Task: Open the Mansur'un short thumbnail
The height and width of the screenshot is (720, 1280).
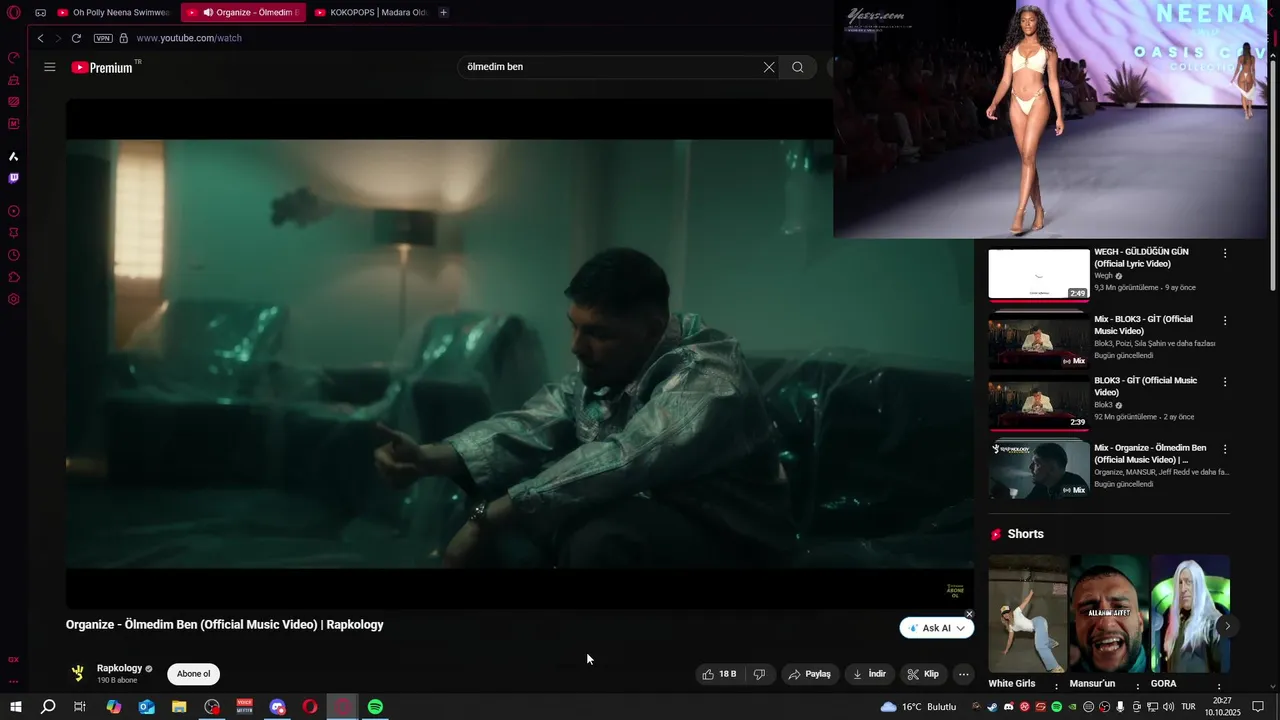Action: coord(1109,614)
